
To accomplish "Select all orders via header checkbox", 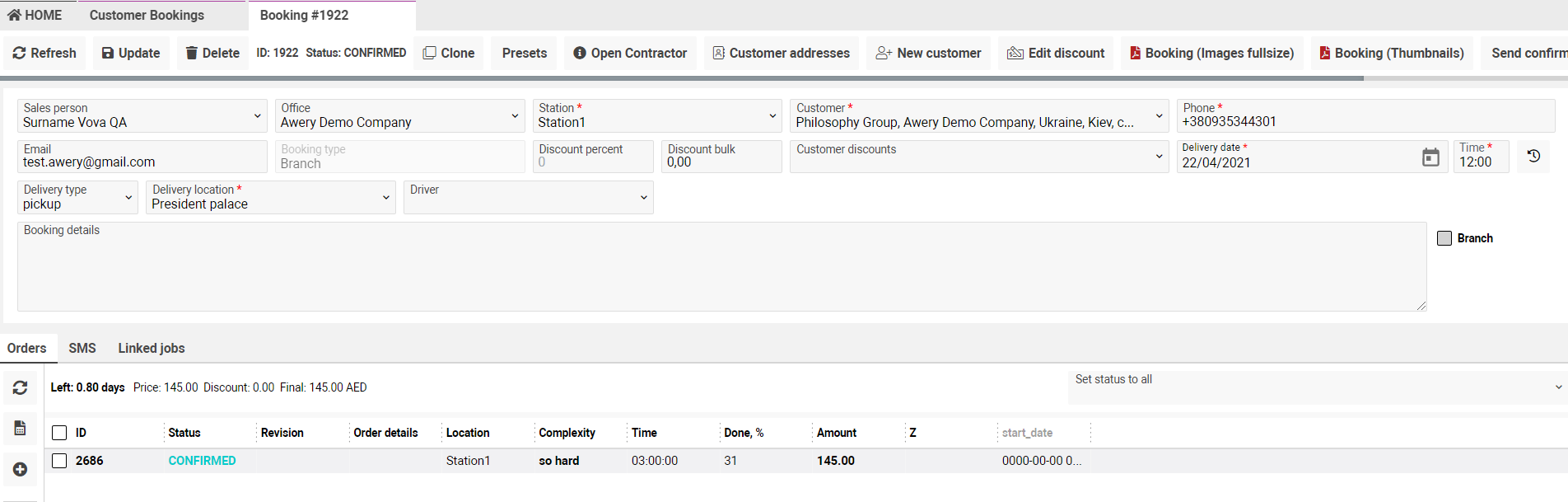I will [x=59, y=433].
